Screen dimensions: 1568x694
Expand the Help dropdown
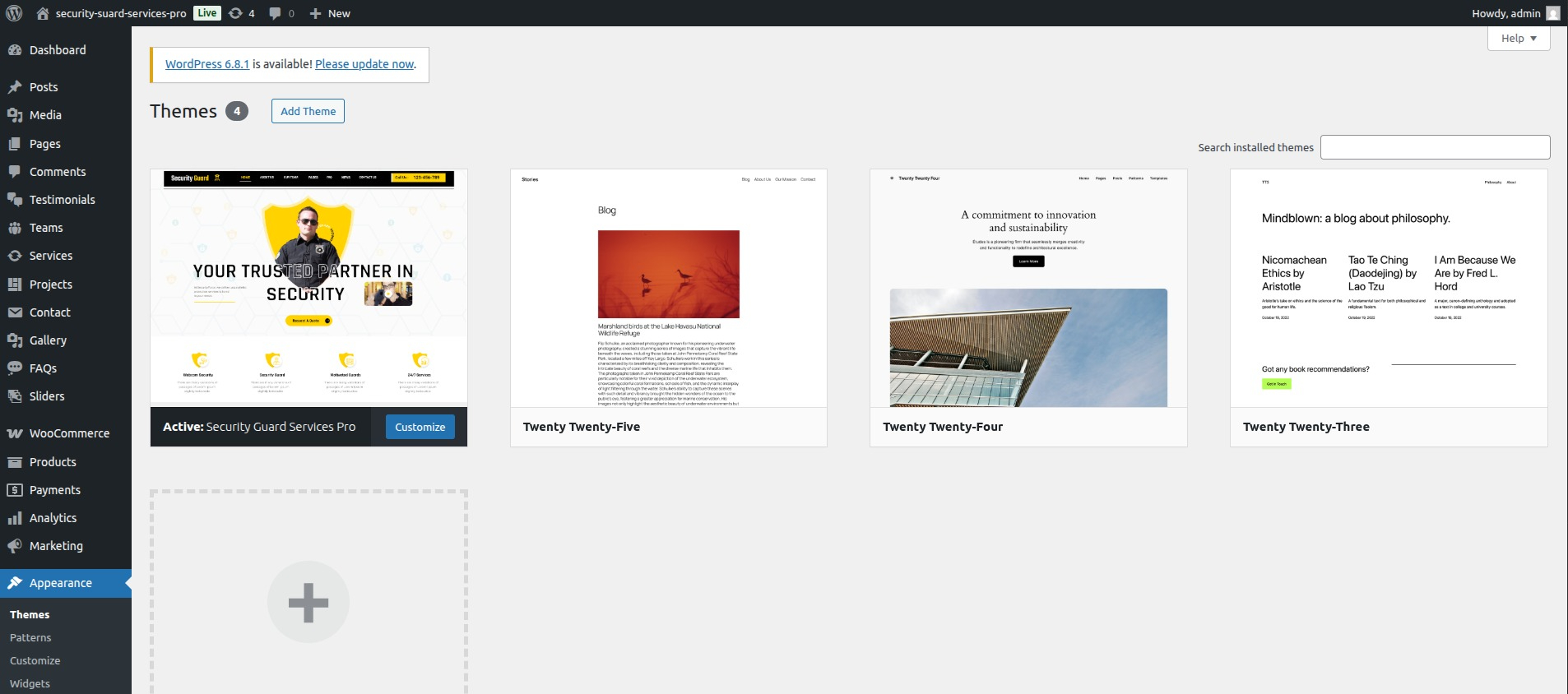(x=1519, y=38)
